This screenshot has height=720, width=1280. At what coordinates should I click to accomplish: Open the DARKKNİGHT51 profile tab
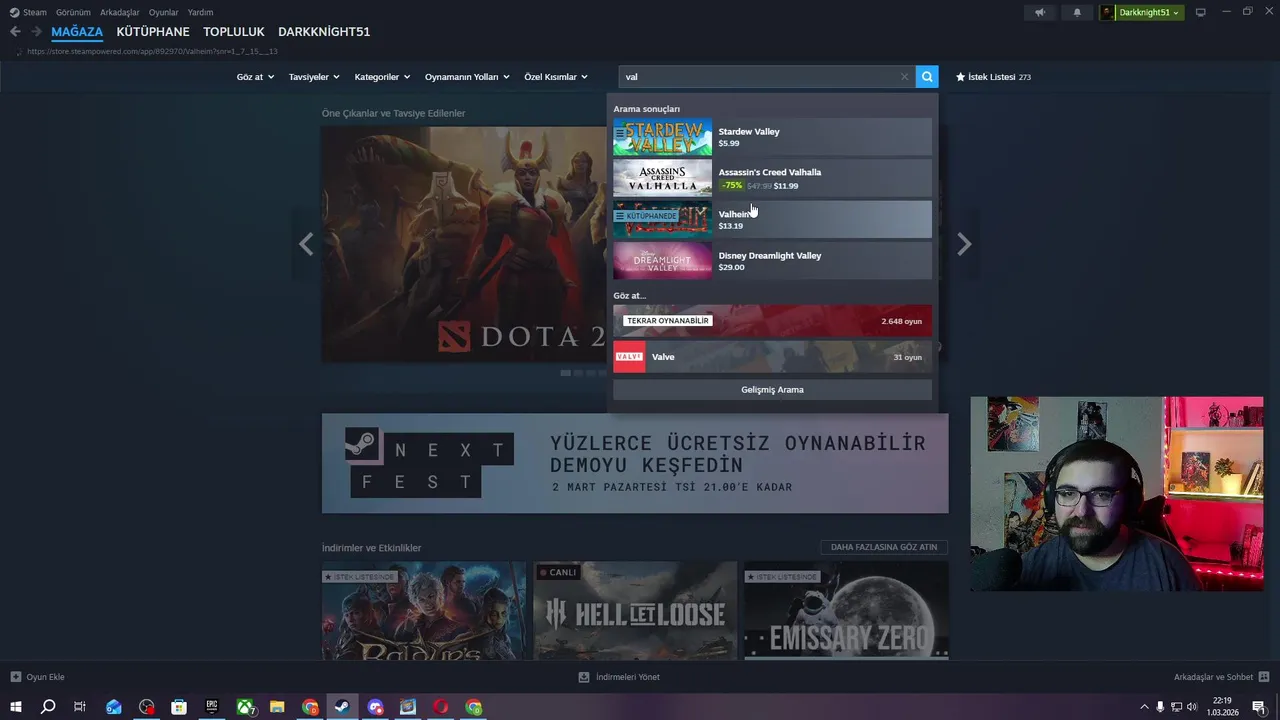pyautogui.click(x=324, y=32)
